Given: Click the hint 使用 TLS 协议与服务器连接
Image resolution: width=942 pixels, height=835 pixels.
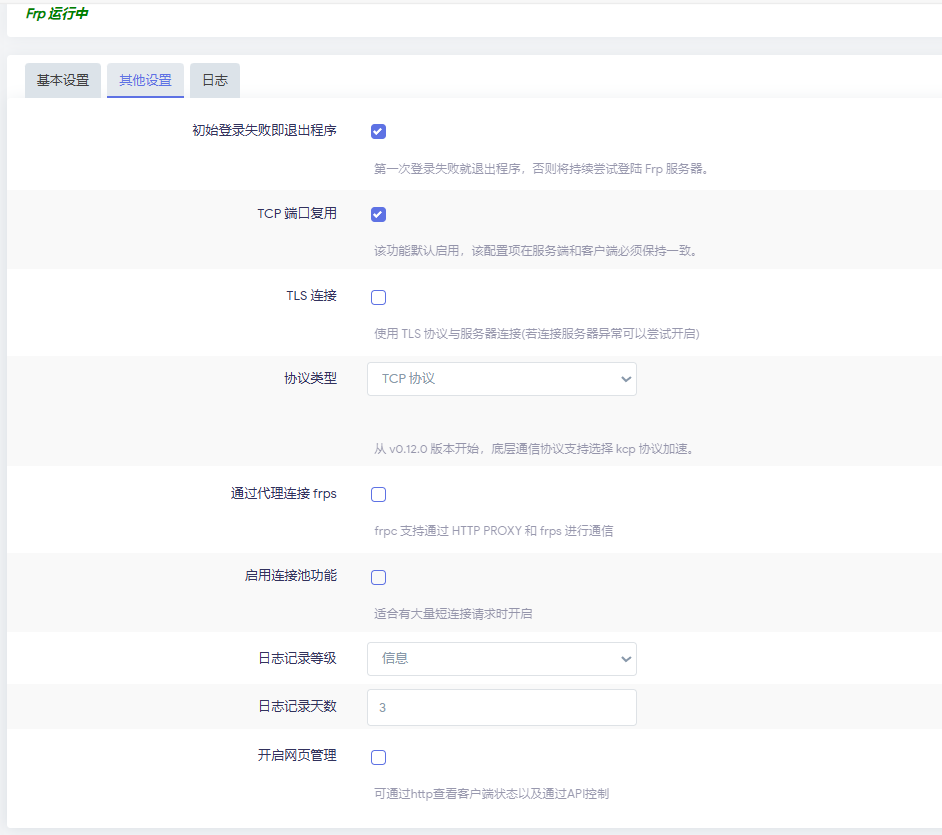Looking at the screenshot, I should click(536, 333).
